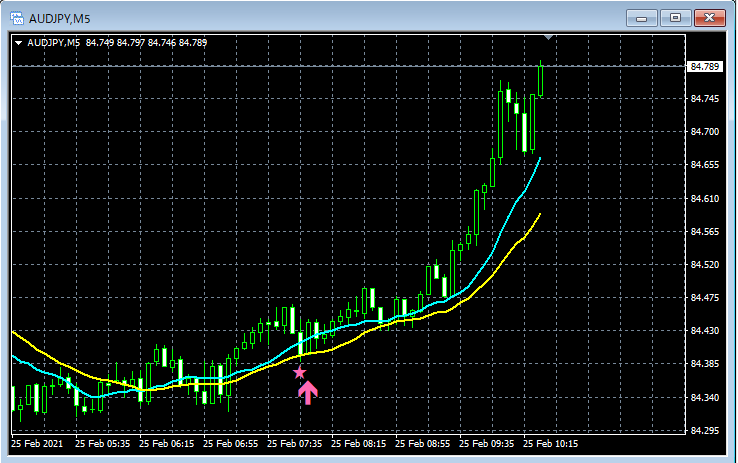Click the 84.610 price axis label
This screenshot has height=463, width=738.
tap(705, 199)
